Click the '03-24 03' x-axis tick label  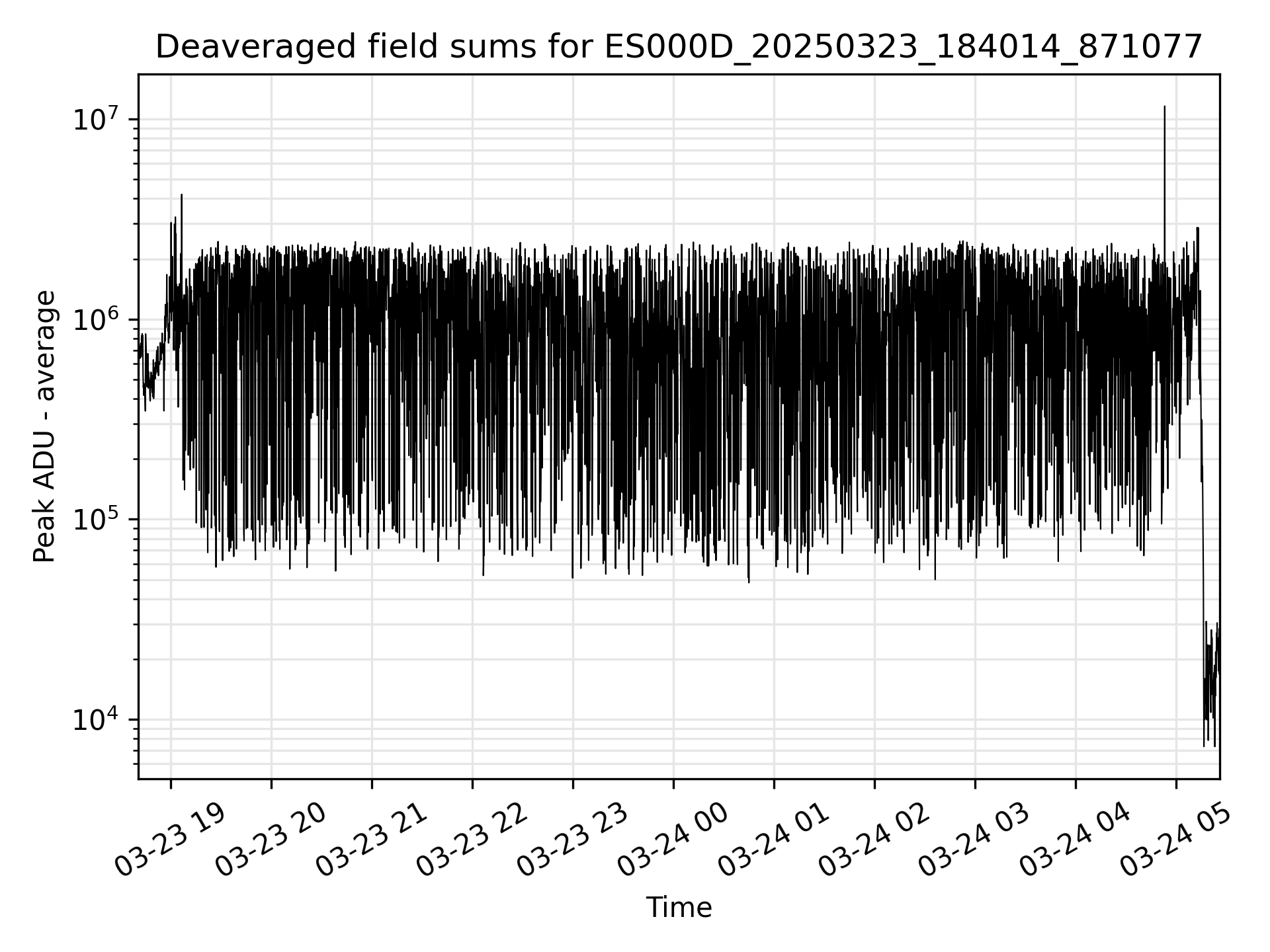[x=975, y=840]
